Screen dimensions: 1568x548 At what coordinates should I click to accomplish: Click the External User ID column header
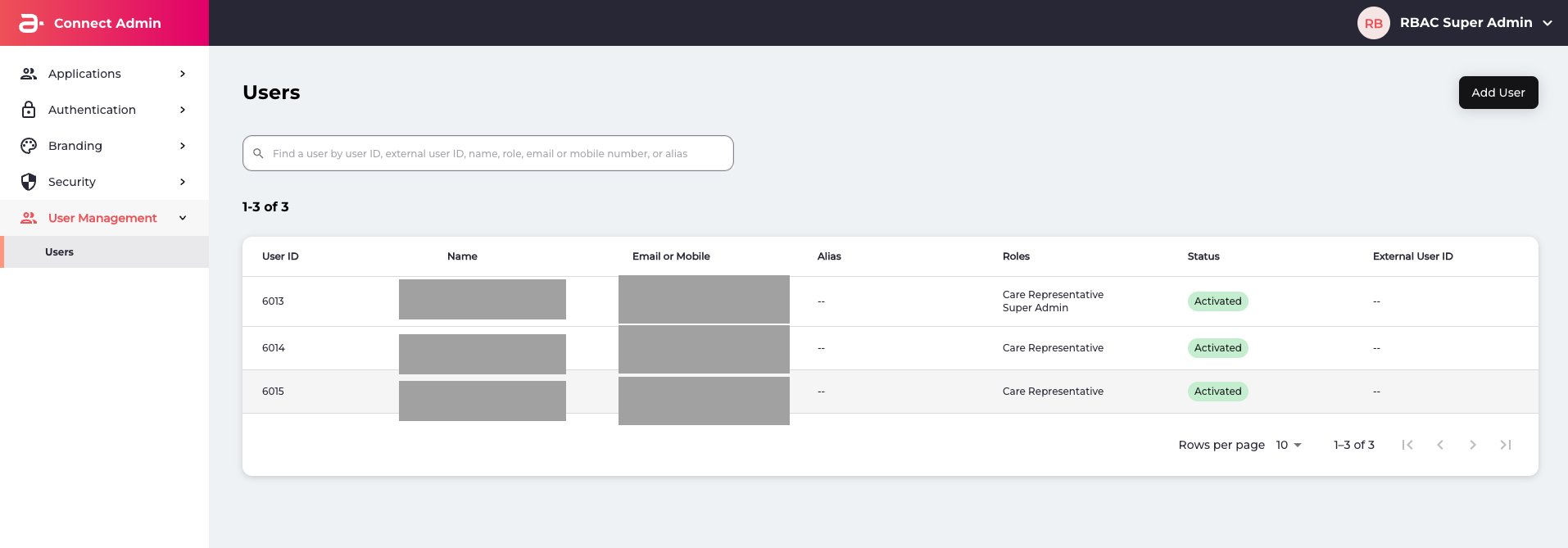1413,256
